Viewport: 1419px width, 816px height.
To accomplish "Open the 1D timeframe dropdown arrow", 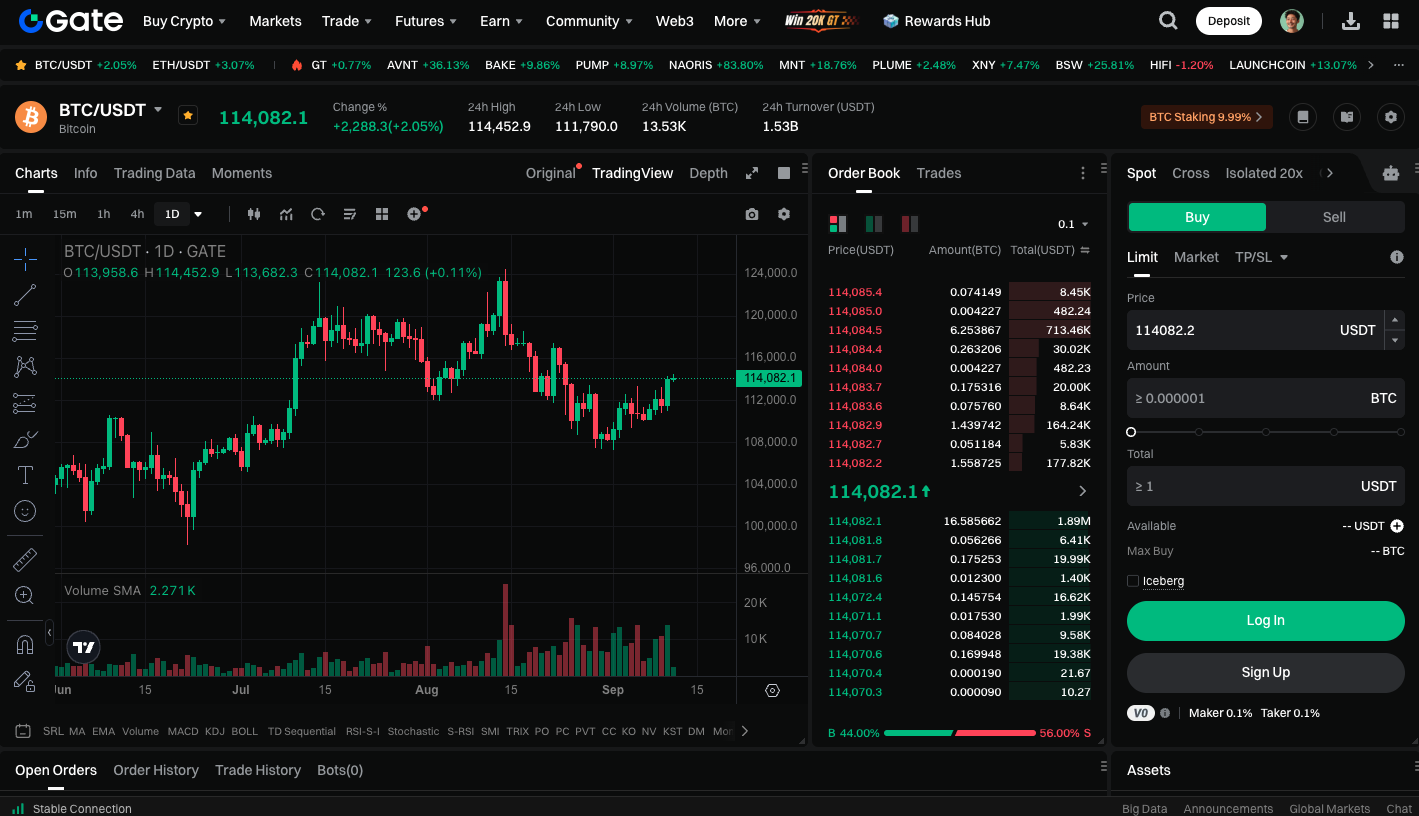I will (198, 214).
